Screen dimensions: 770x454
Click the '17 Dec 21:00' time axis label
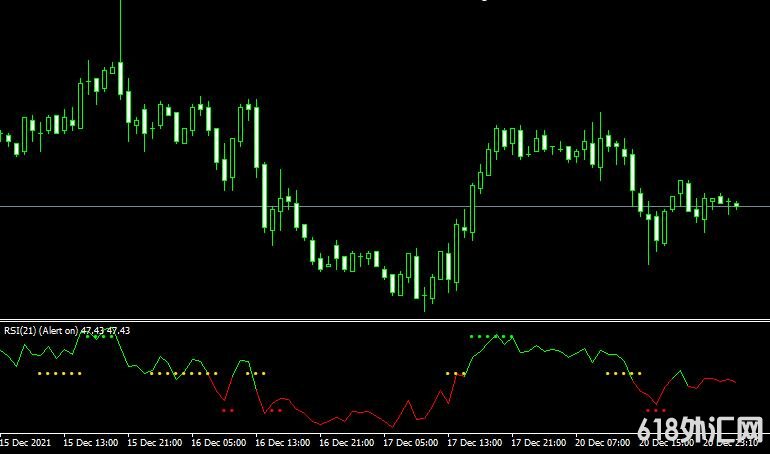(x=539, y=443)
